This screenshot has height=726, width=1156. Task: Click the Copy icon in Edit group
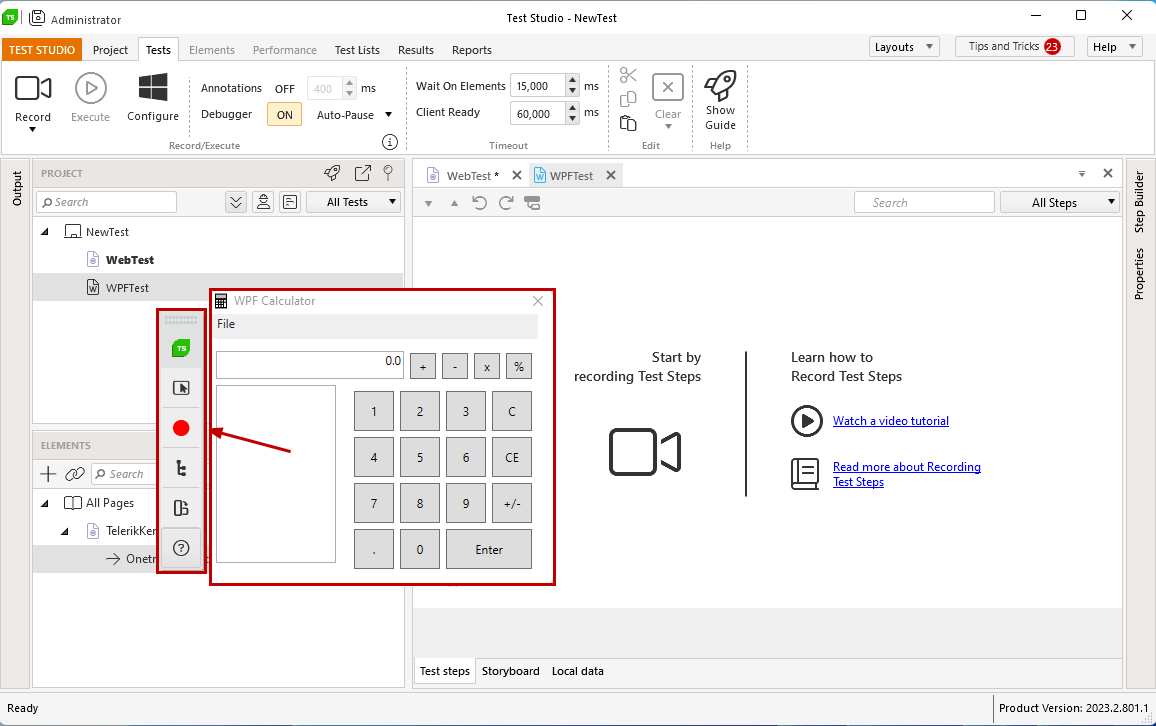(628, 99)
